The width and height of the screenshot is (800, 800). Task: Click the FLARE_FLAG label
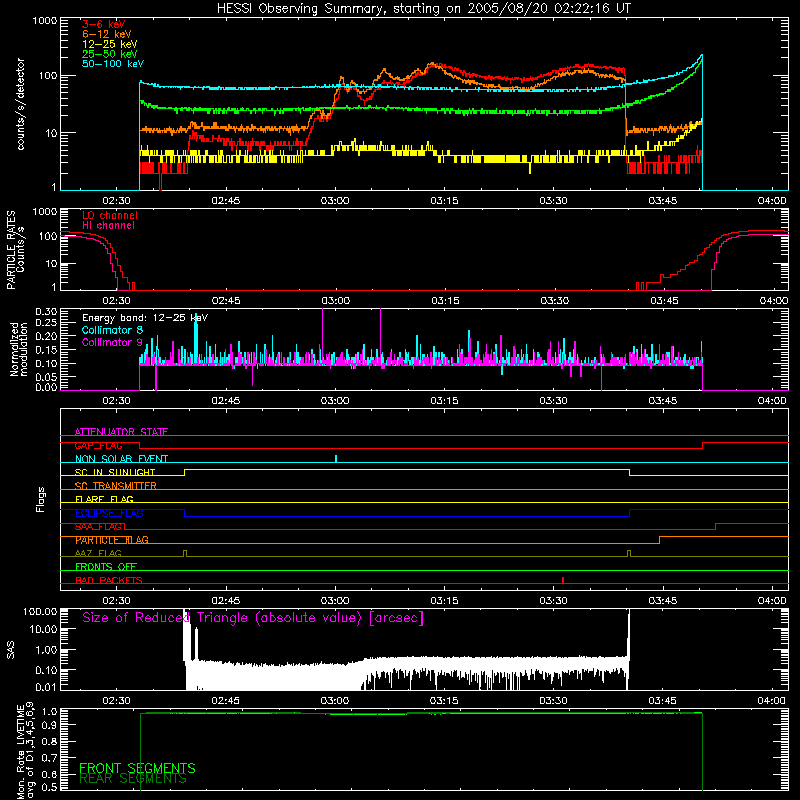(104, 499)
